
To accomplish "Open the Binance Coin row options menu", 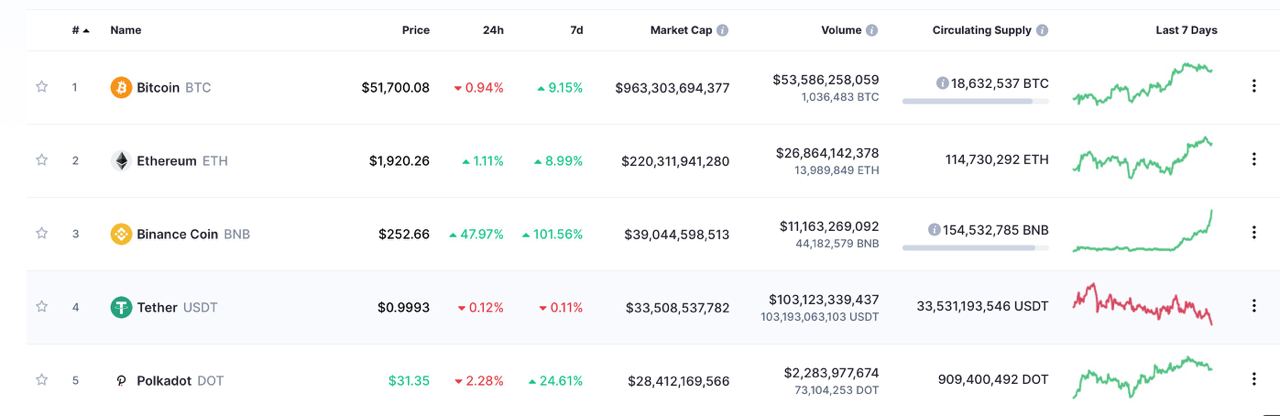I will (x=1254, y=233).
